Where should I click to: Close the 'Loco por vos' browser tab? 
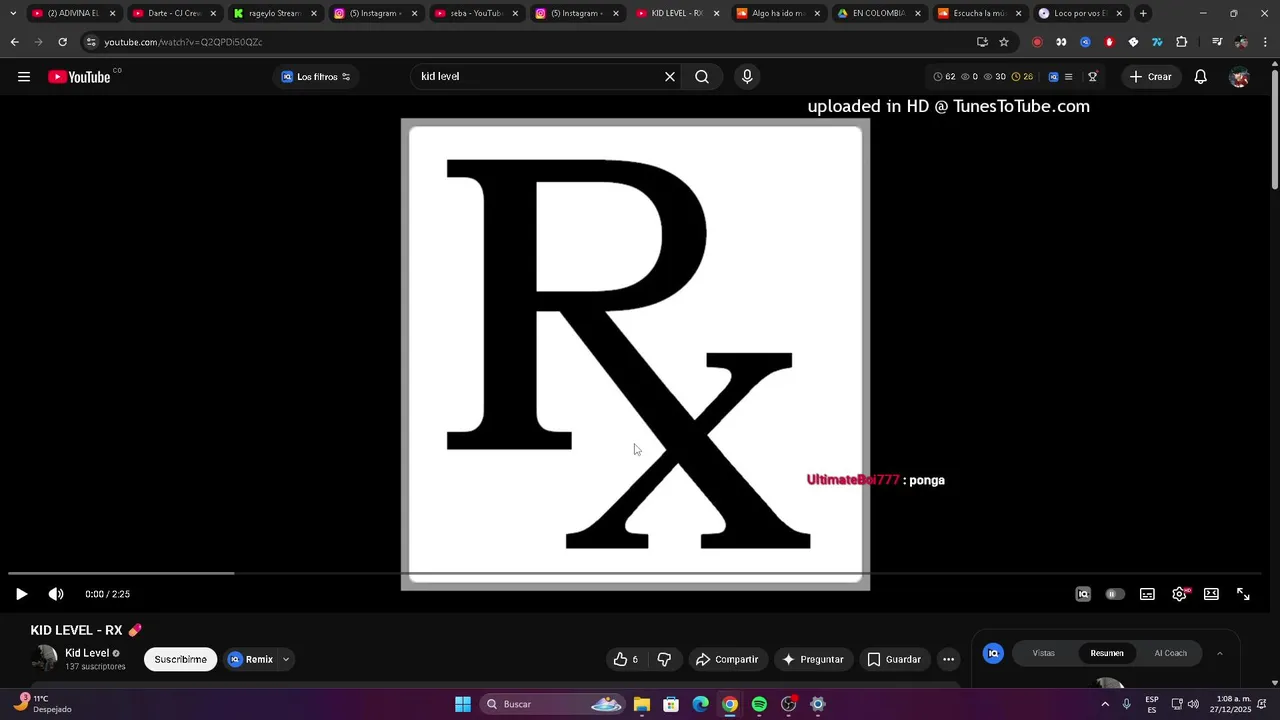pos(1119,13)
